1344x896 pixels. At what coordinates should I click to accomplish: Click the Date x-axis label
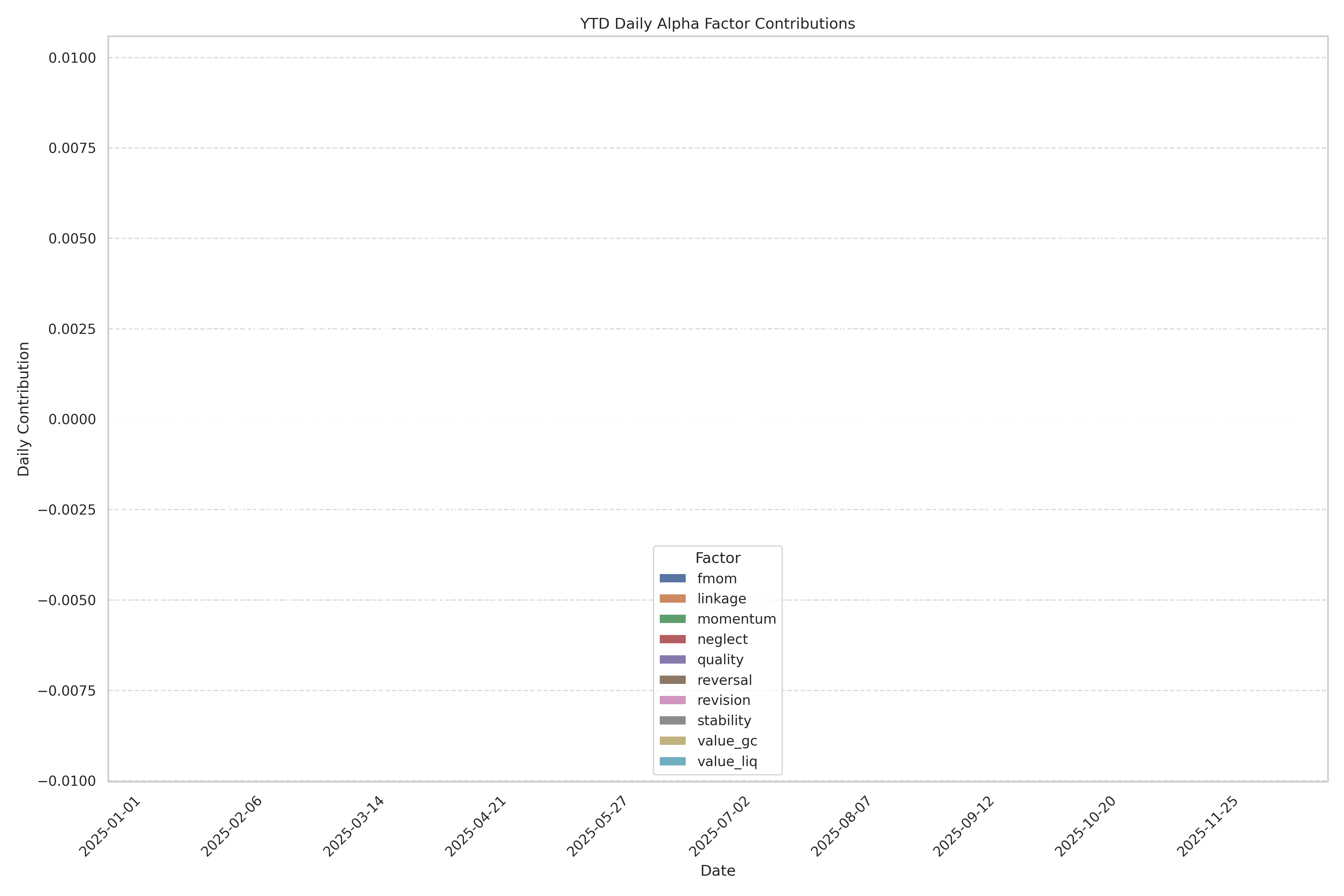(718, 870)
